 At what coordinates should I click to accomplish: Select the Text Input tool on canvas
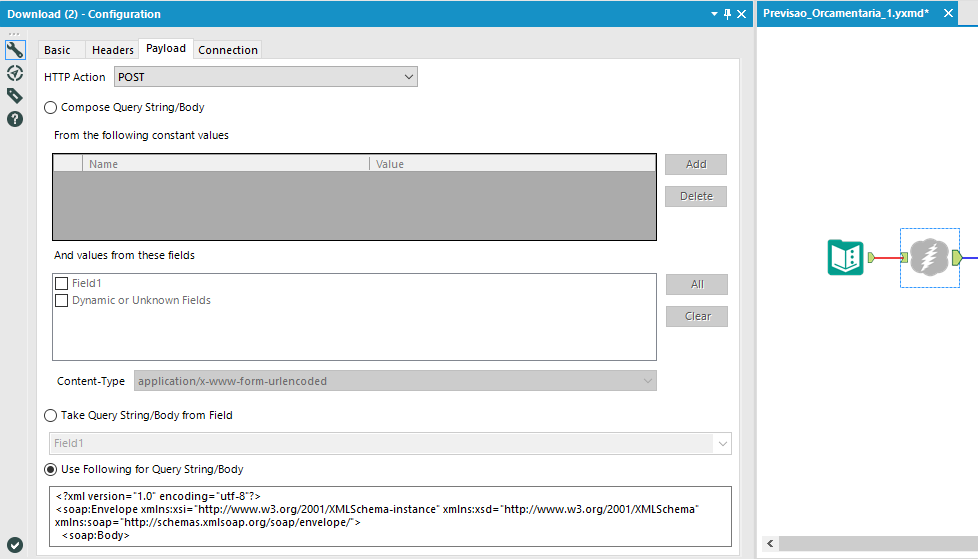point(846,257)
